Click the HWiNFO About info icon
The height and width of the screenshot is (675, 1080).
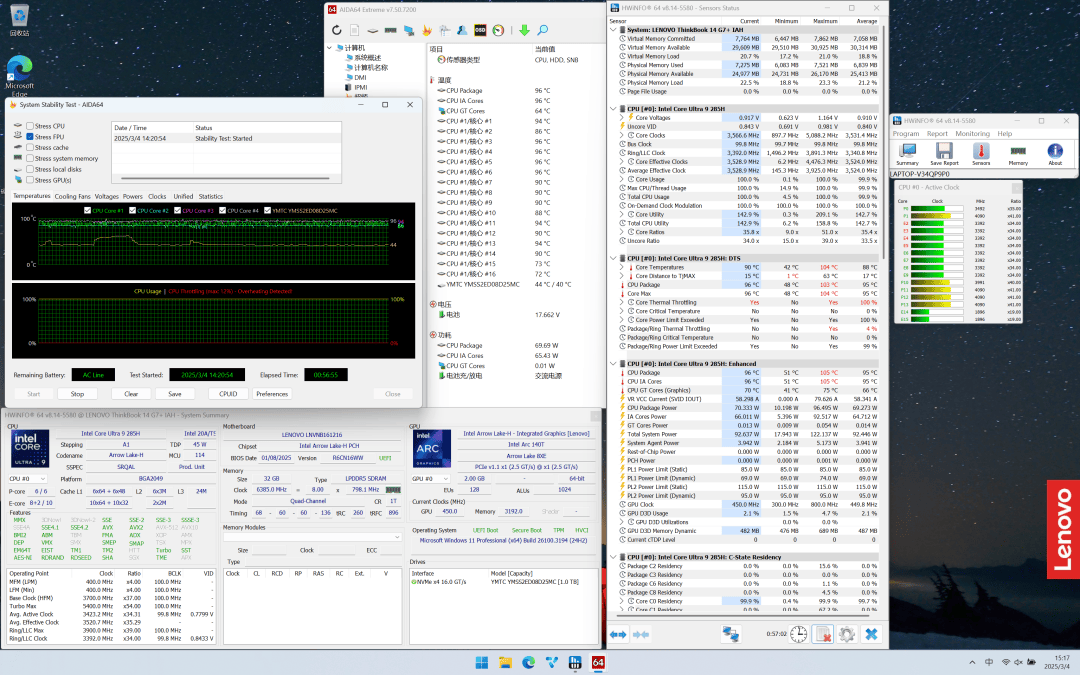pyautogui.click(x=1054, y=153)
